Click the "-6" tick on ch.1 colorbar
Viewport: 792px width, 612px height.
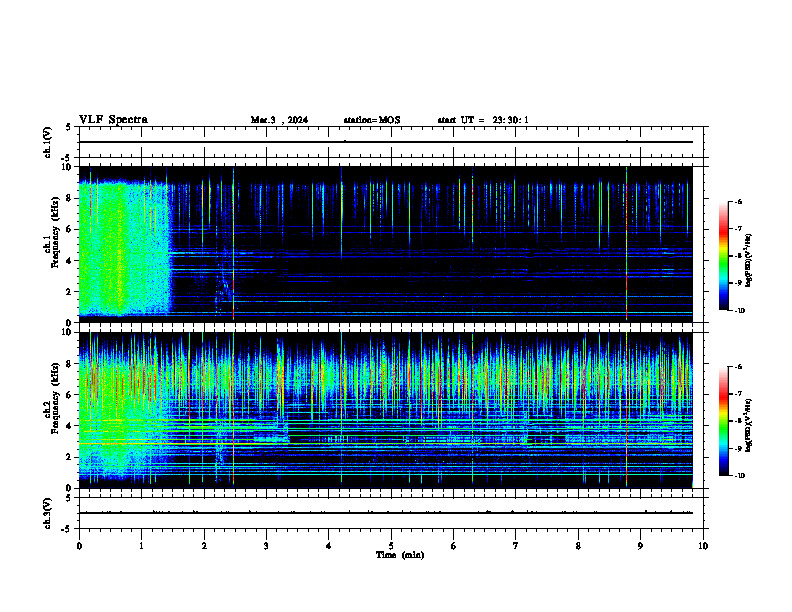[738, 202]
